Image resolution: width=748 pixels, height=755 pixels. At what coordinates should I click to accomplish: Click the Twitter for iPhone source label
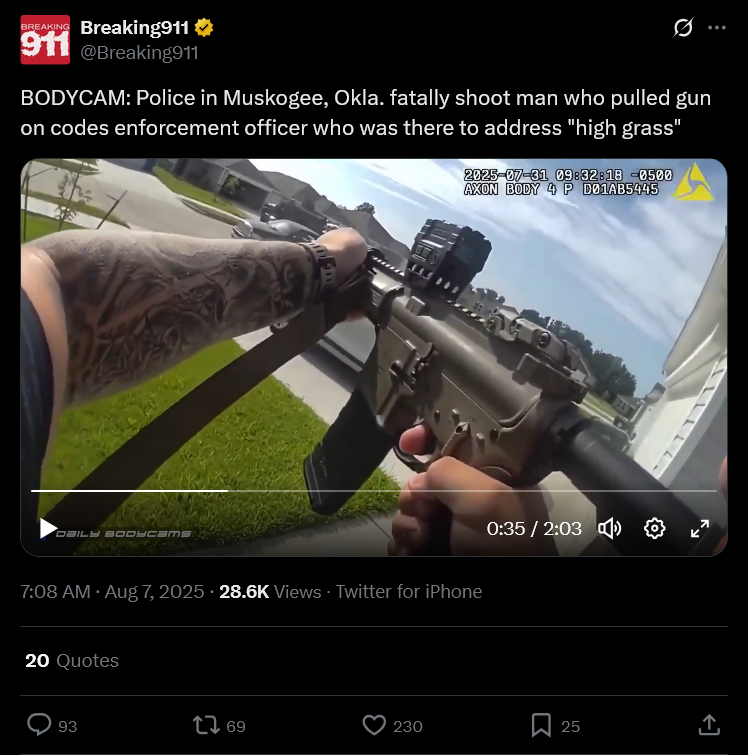[x=408, y=591]
